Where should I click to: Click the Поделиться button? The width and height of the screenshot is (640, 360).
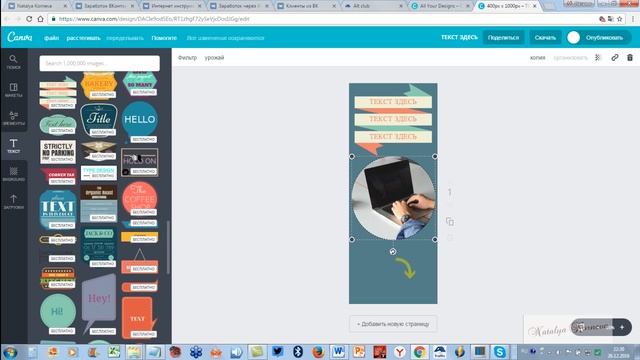(x=503, y=38)
